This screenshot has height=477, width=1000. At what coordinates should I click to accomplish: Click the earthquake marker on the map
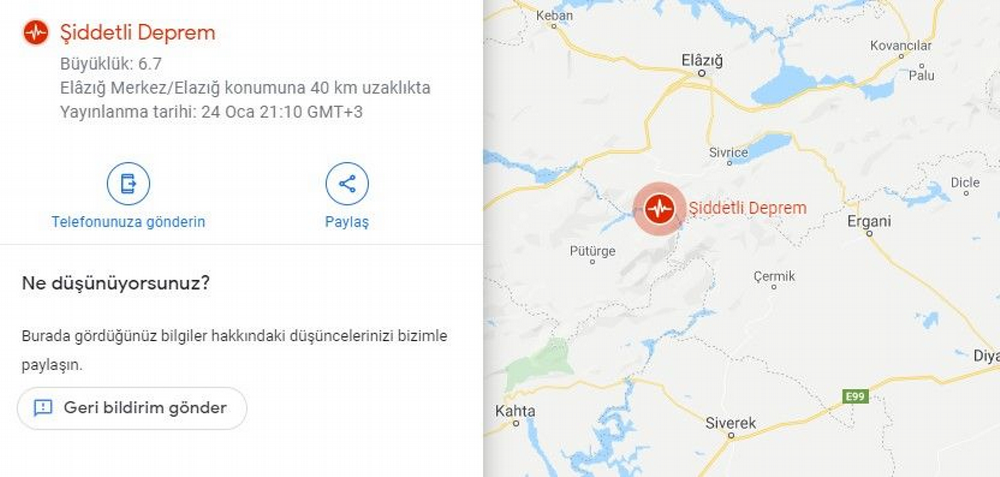tap(659, 208)
